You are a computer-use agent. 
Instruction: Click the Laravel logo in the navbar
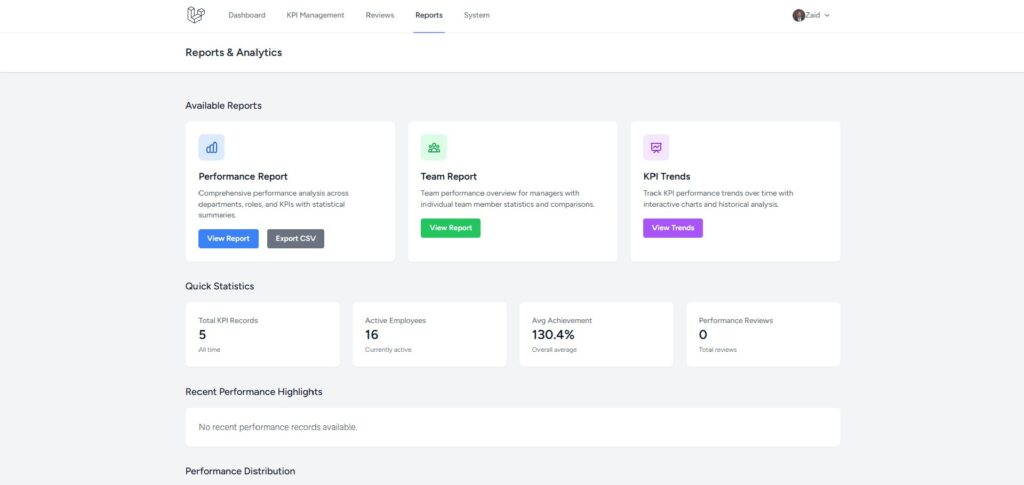[195, 15]
